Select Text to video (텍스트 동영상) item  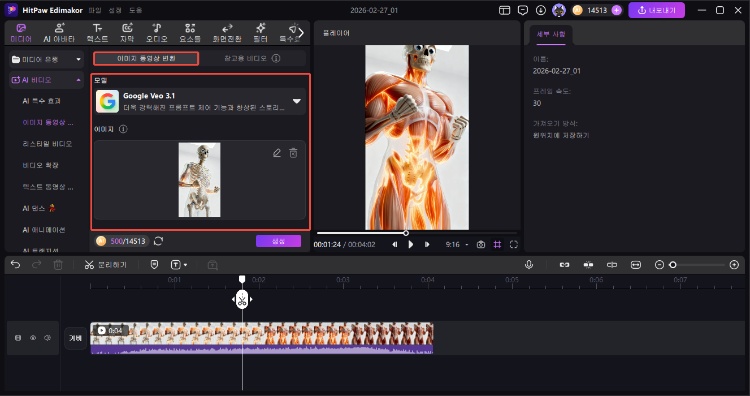48,187
